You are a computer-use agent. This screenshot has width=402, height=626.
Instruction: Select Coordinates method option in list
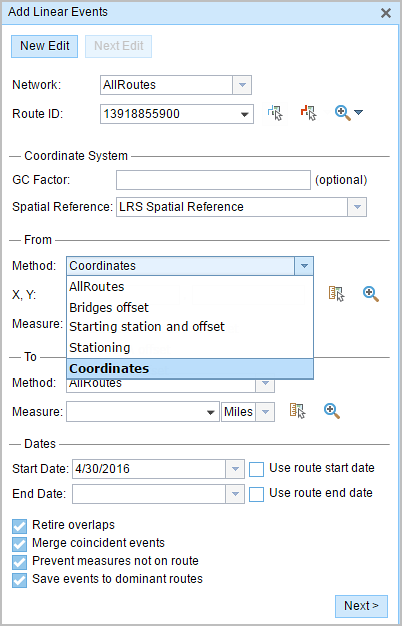click(190, 368)
